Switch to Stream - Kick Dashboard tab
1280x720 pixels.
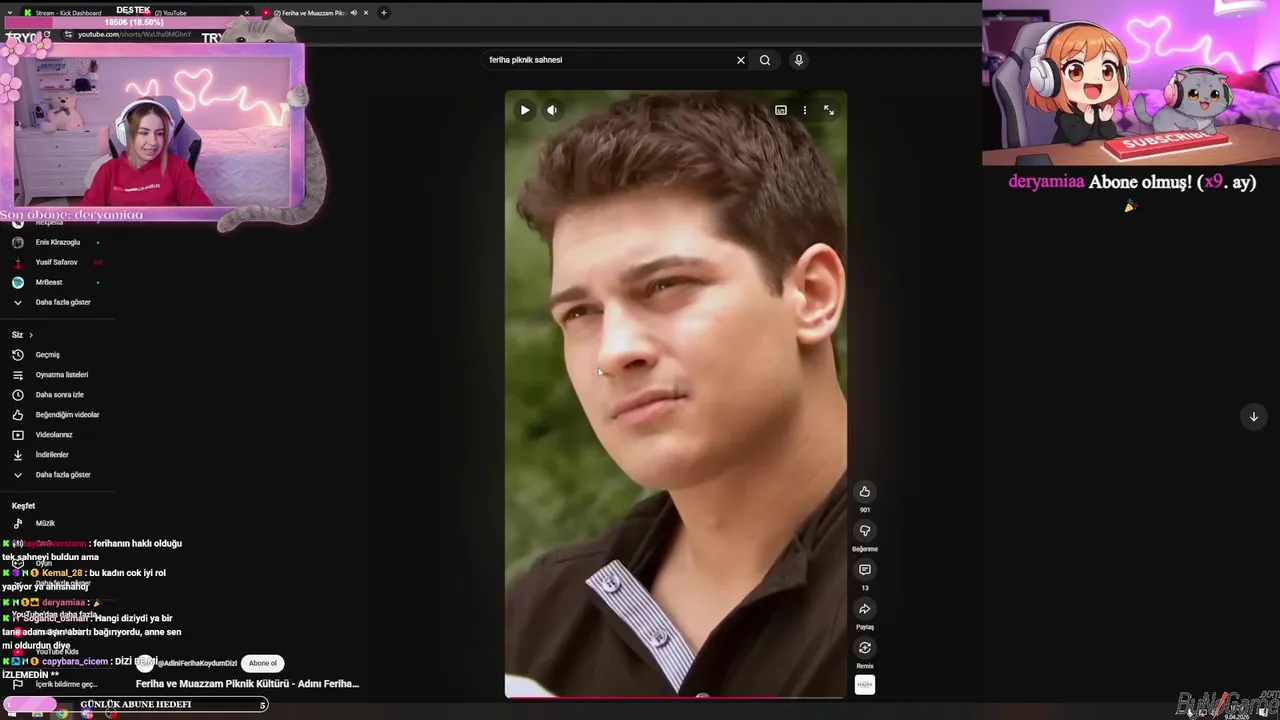[68, 13]
